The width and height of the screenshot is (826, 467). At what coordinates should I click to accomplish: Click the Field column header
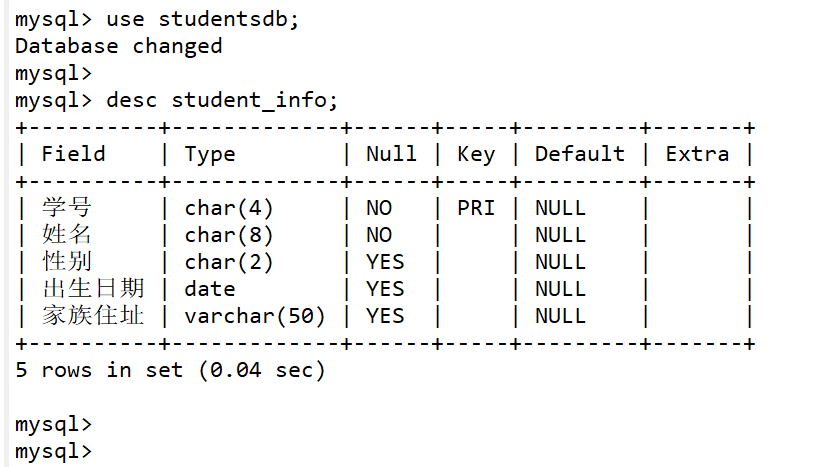click(x=73, y=154)
